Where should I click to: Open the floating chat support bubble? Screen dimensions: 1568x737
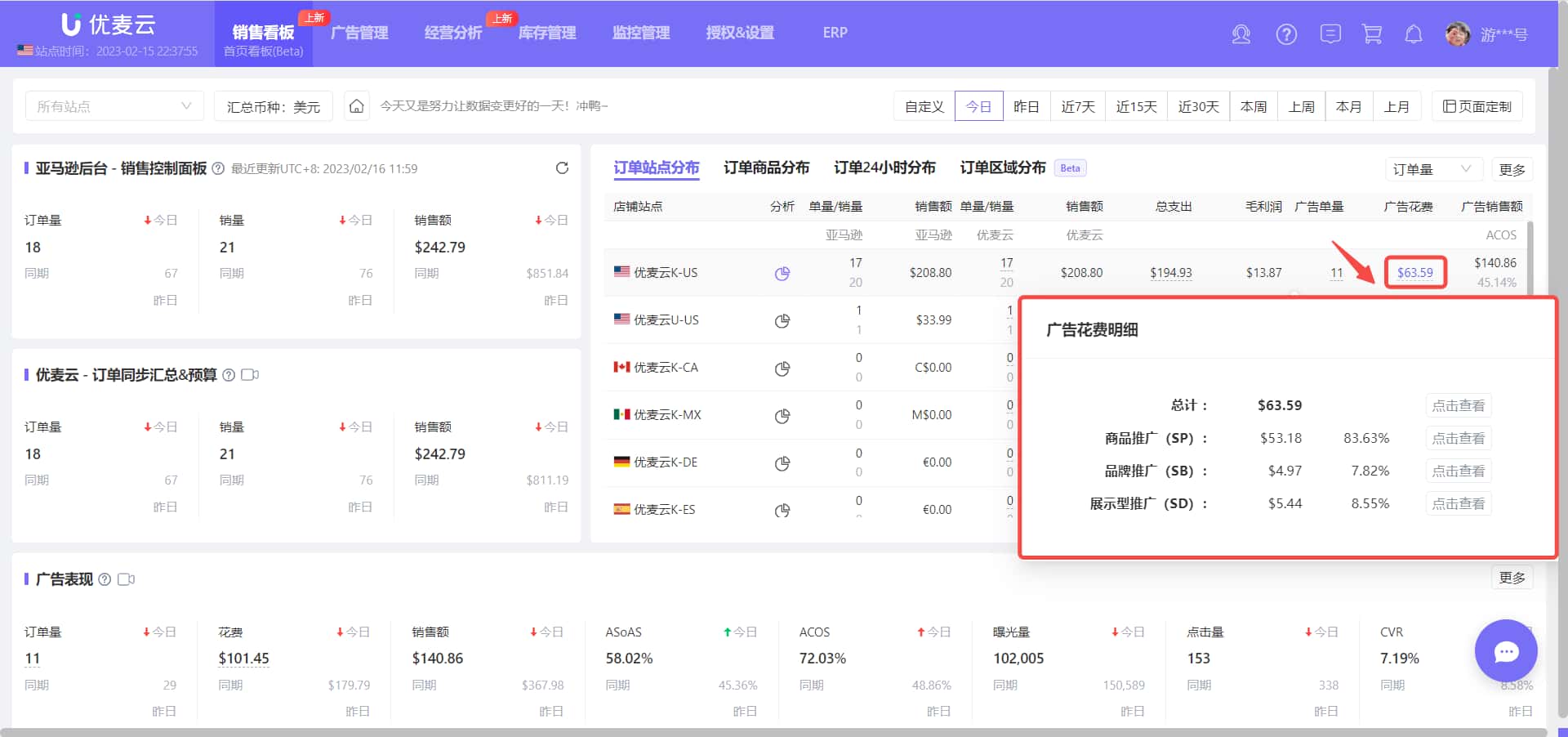point(1506,651)
